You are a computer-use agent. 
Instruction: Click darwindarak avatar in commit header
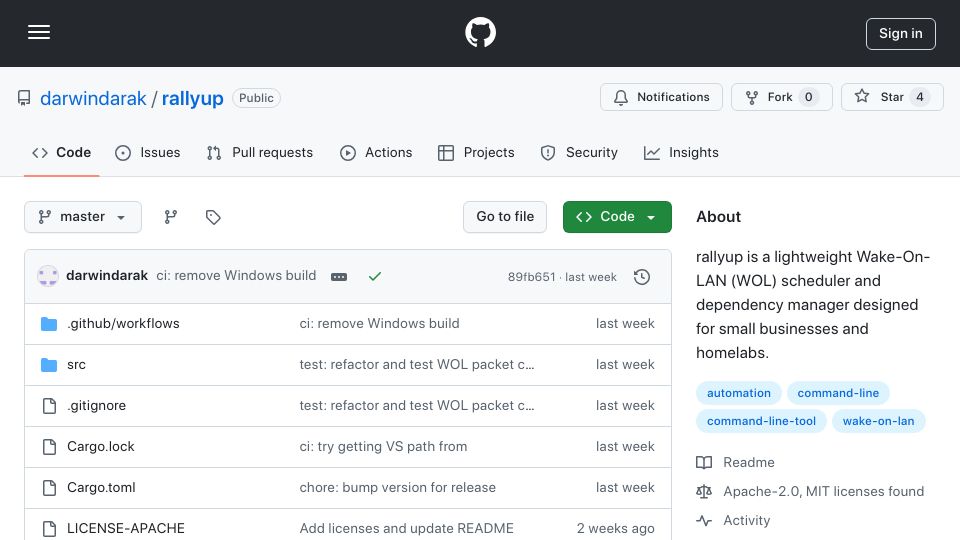pyautogui.click(x=48, y=276)
